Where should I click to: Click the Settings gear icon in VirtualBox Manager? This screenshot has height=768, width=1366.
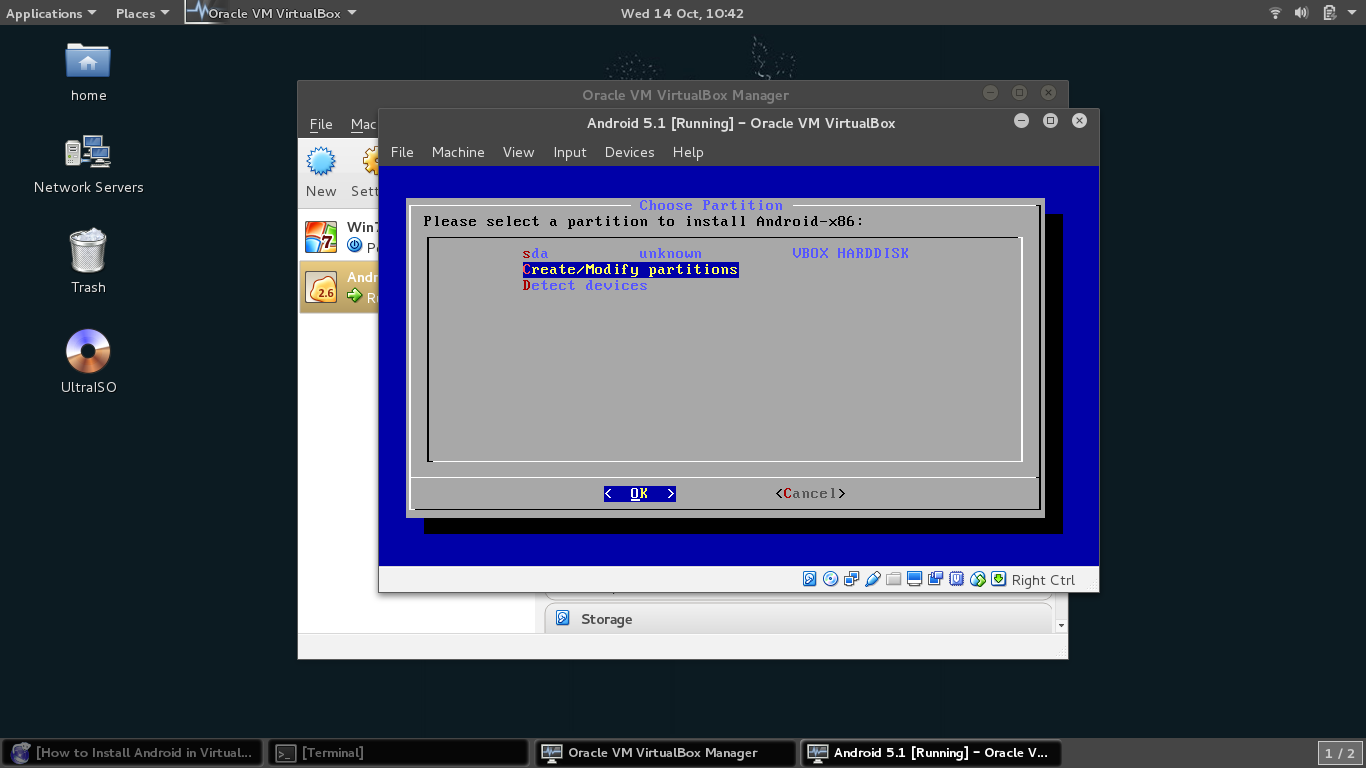pos(371,161)
